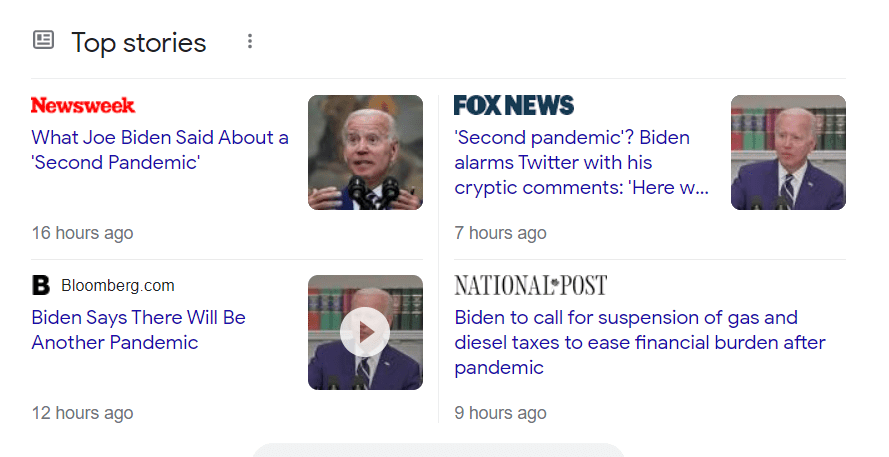Open the Fox News 'Second pandemic'? headline
The height and width of the screenshot is (457, 889).
581,162
